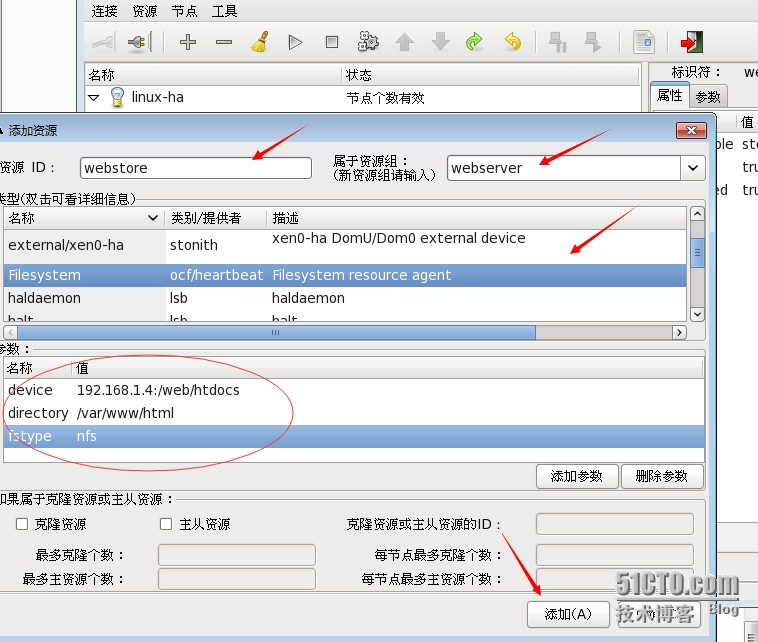Screen dimensions: 758x642
Task: Collapse the linux-ha tree node
Action: click(x=94, y=98)
